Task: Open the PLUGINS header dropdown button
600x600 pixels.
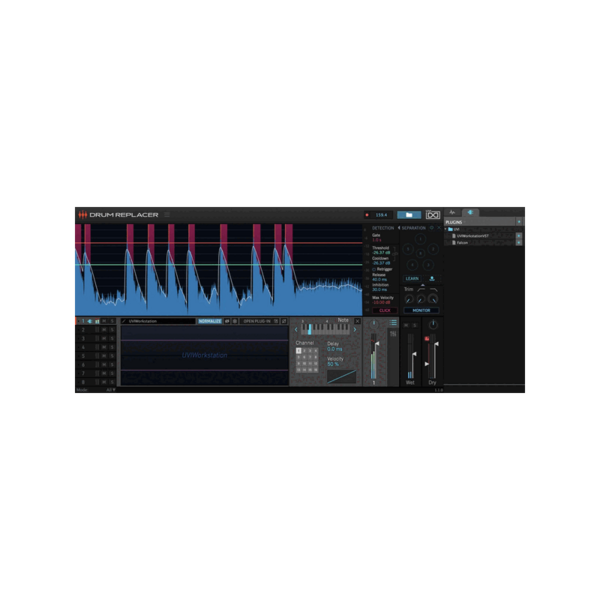Action: pyautogui.click(x=519, y=222)
